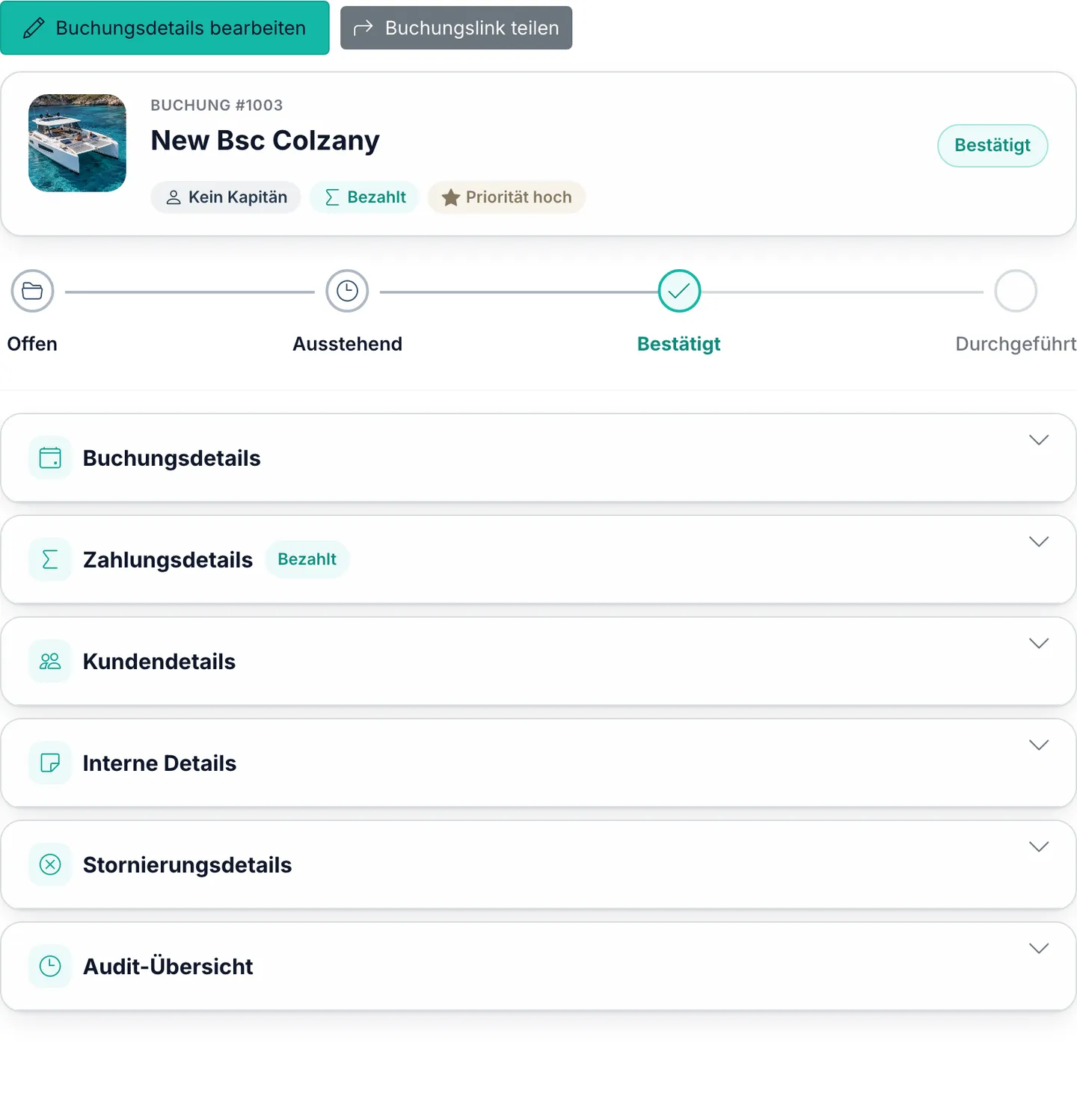The height and width of the screenshot is (1120, 1077).
Task: Click the sigma icon in the header Bezahlt chip
Action: pyautogui.click(x=332, y=197)
